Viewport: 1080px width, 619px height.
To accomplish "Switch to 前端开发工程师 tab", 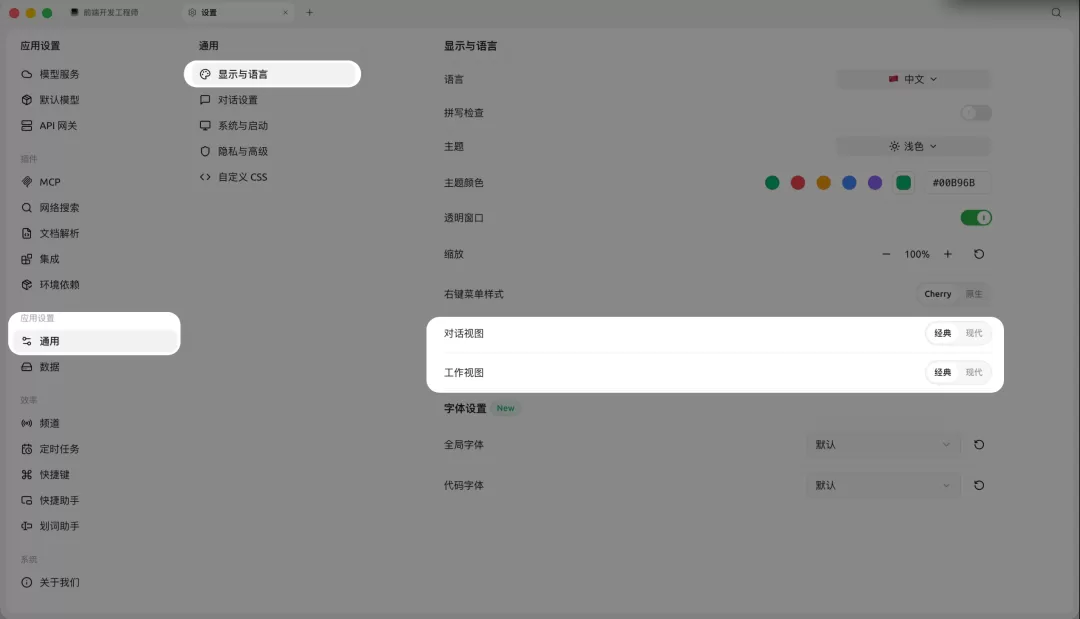I will click(x=118, y=12).
